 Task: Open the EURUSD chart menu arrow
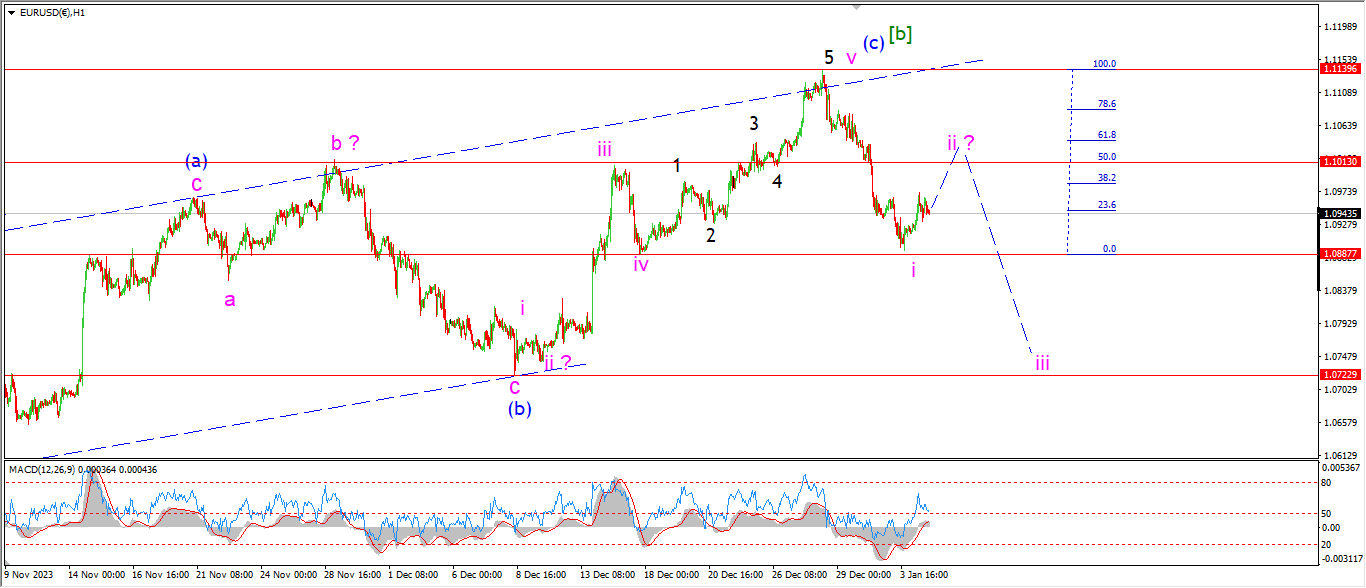(11, 13)
